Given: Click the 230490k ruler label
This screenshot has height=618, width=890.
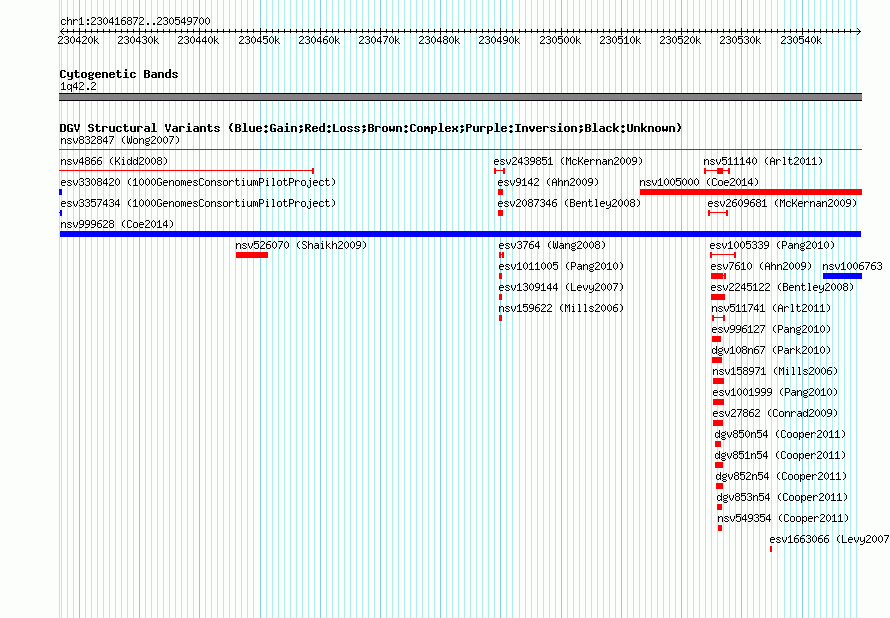Looking at the screenshot, I should click(499, 40).
